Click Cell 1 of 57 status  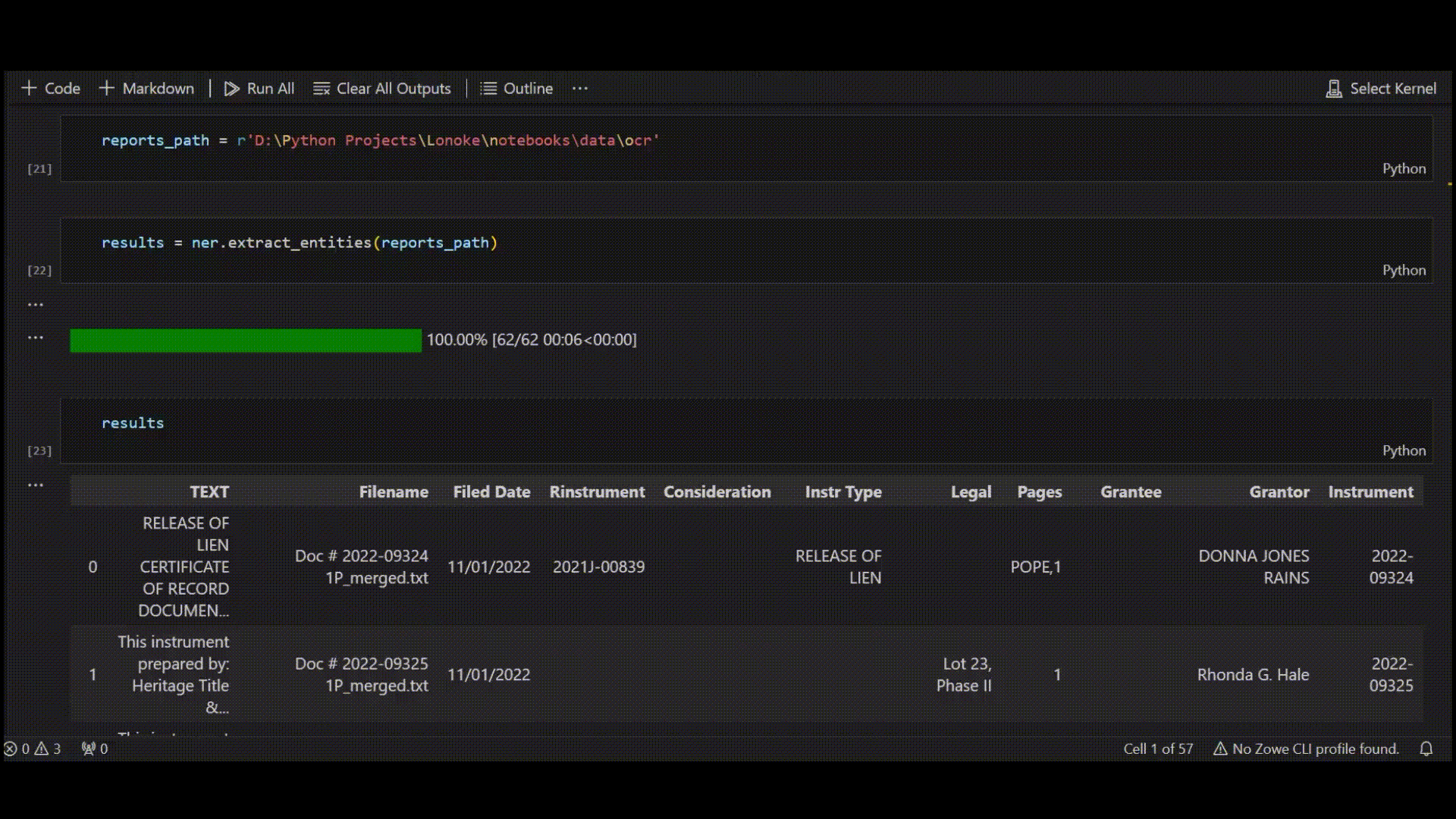(1158, 749)
